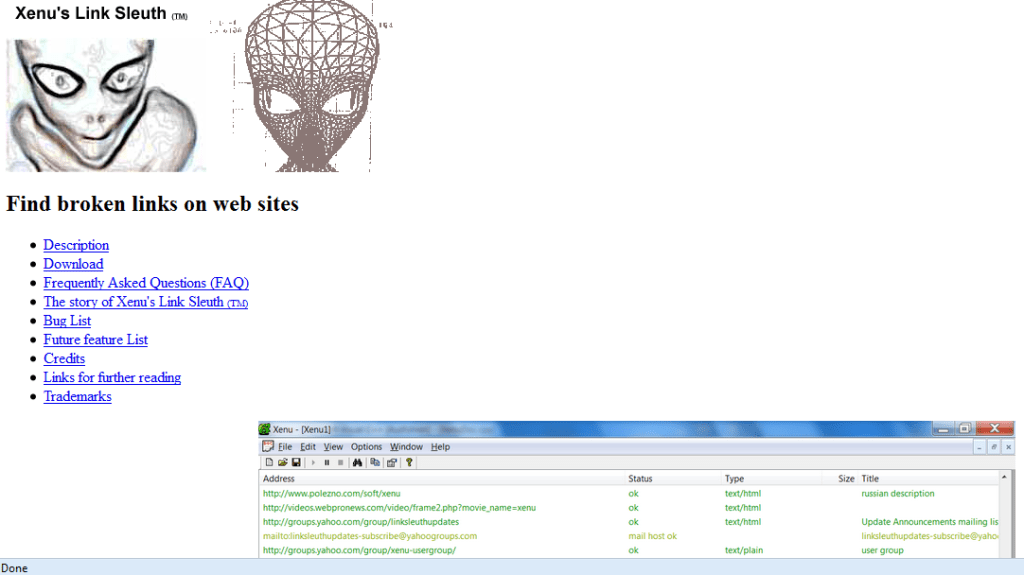The width and height of the screenshot is (1024, 575).
Task: Click the Pause icon in Xenu toolbar
Action: [327, 462]
